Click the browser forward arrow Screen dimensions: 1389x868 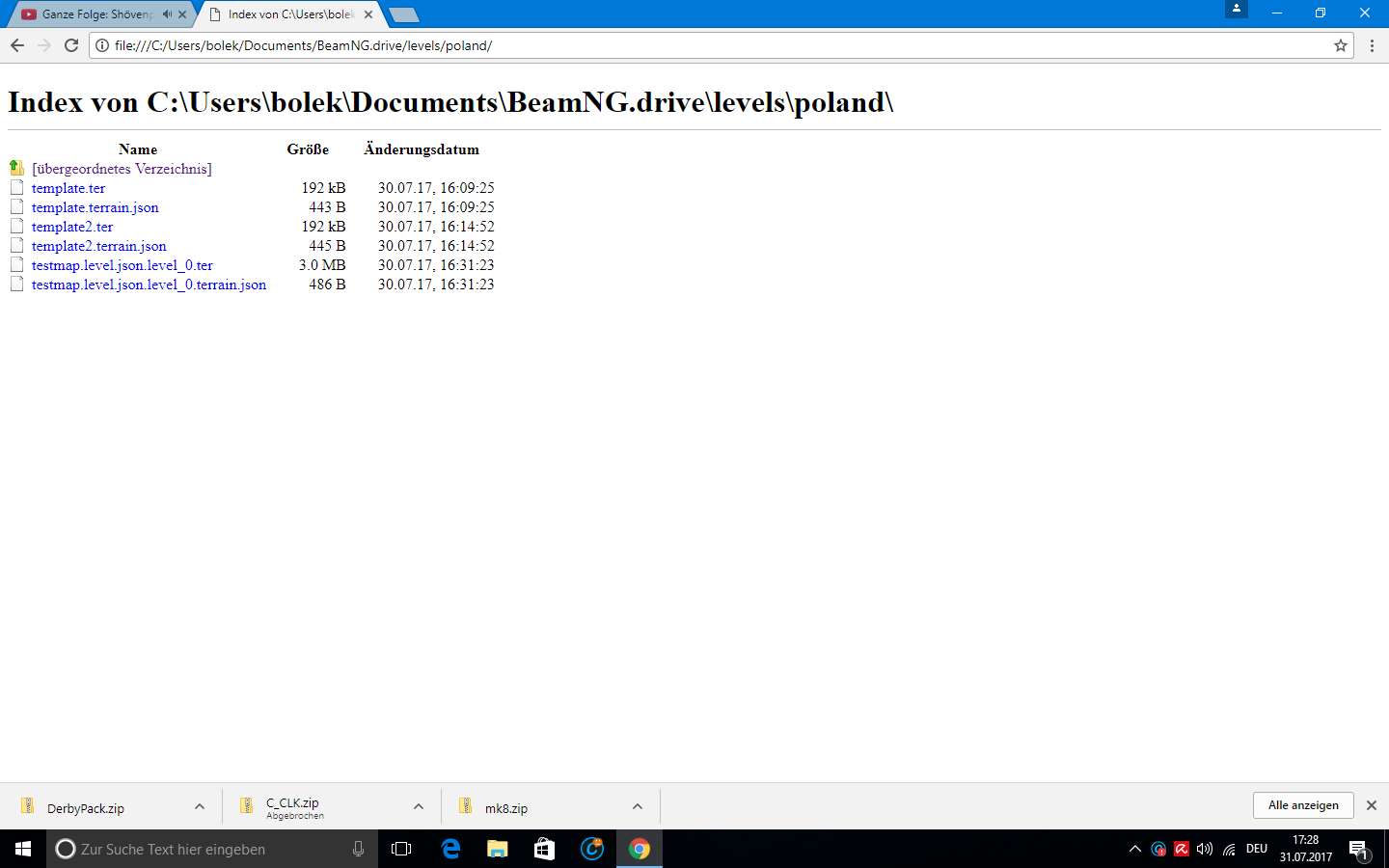pos(44,45)
